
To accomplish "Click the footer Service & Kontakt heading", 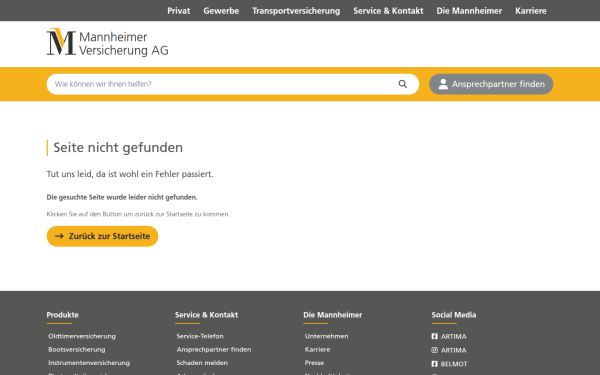I will [x=206, y=315].
